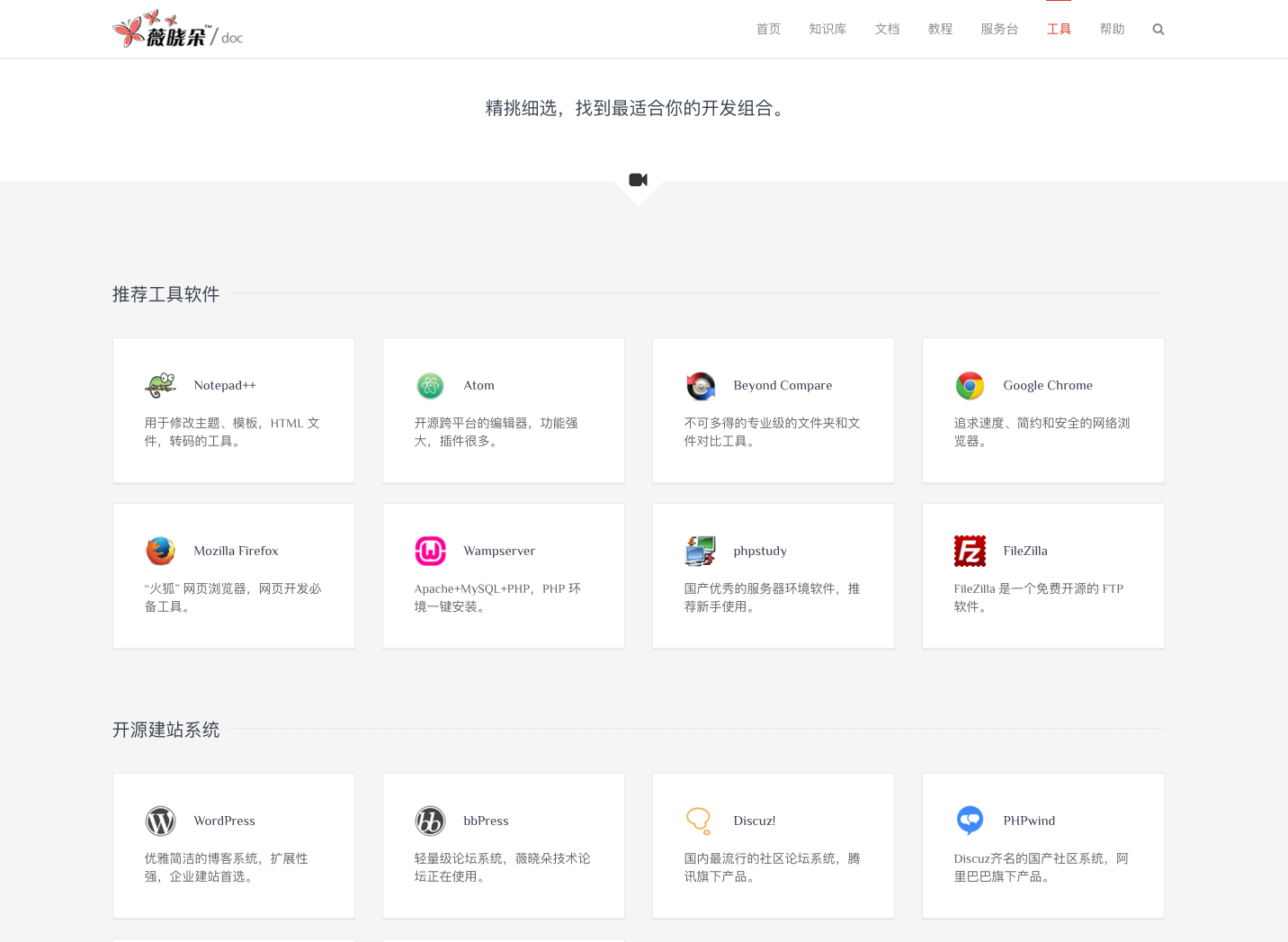Click the Discuz! speech bubble icon
Viewport: 1288px width, 942px height.
tap(699, 821)
